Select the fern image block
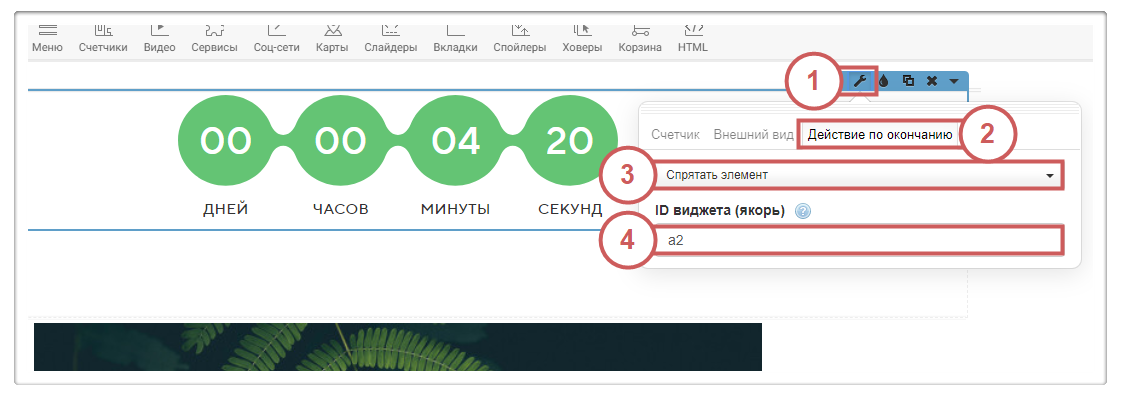1122x395 pixels. coord(398,347)
